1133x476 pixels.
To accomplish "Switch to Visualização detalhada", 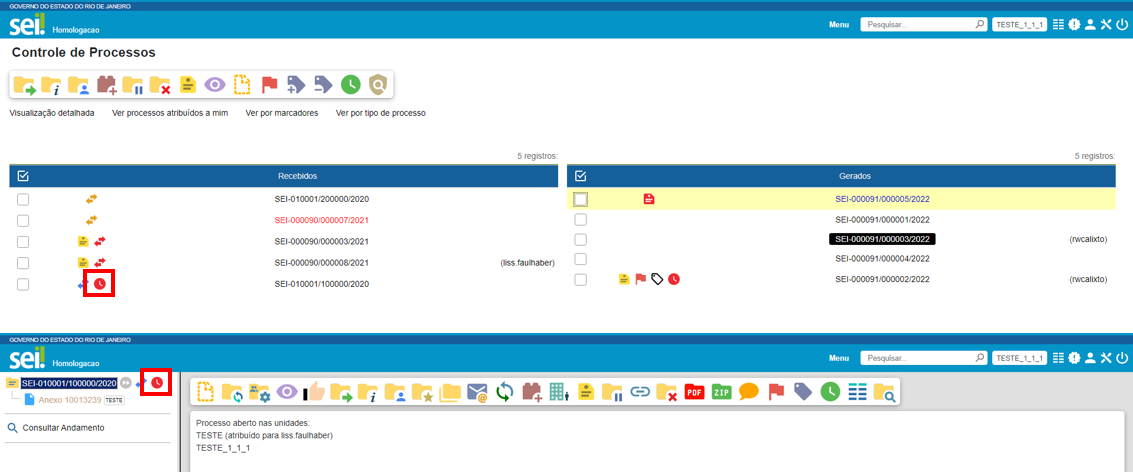I will [52, 113].
